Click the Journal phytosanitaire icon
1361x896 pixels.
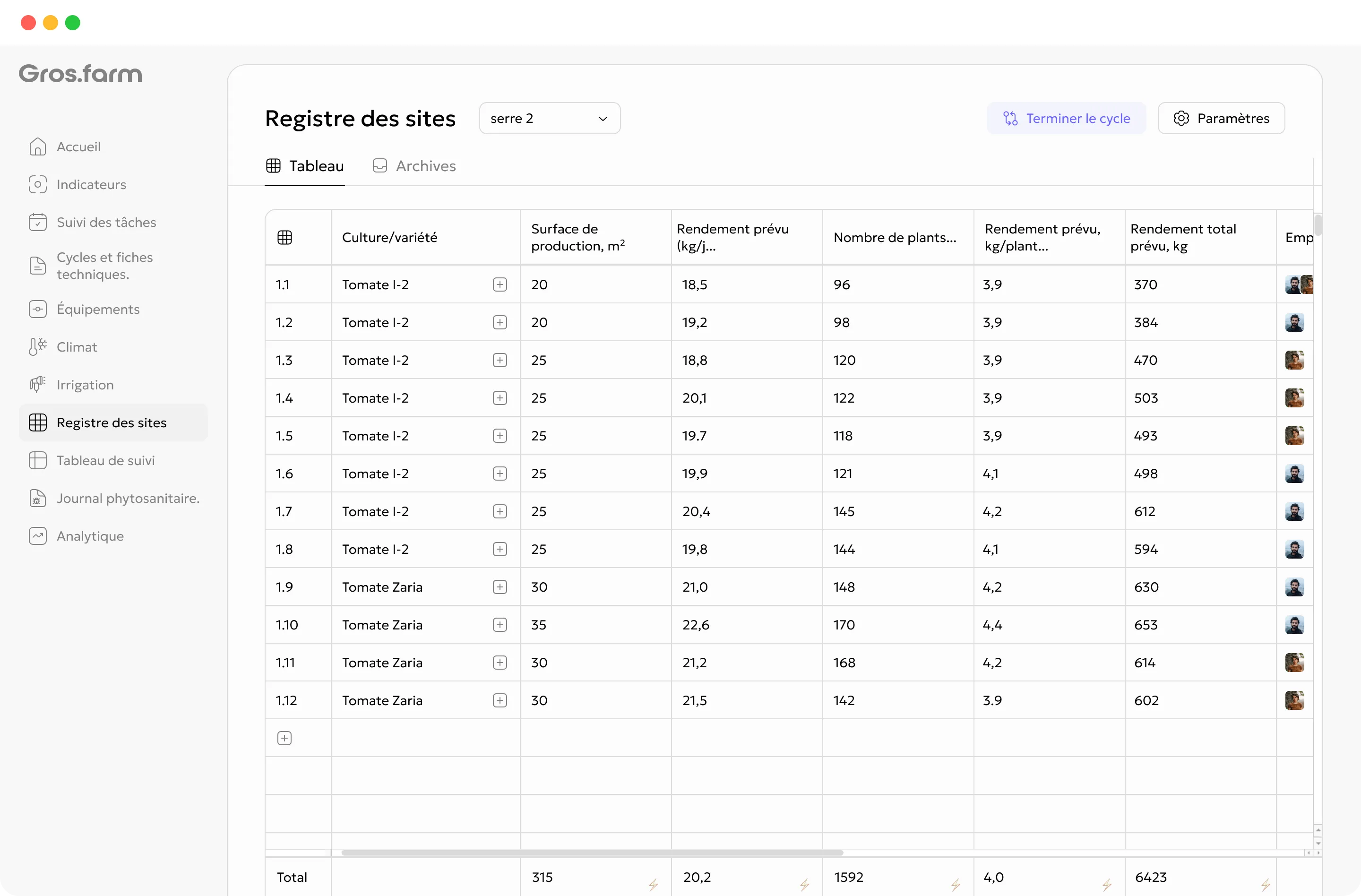(x=37, y=498)
